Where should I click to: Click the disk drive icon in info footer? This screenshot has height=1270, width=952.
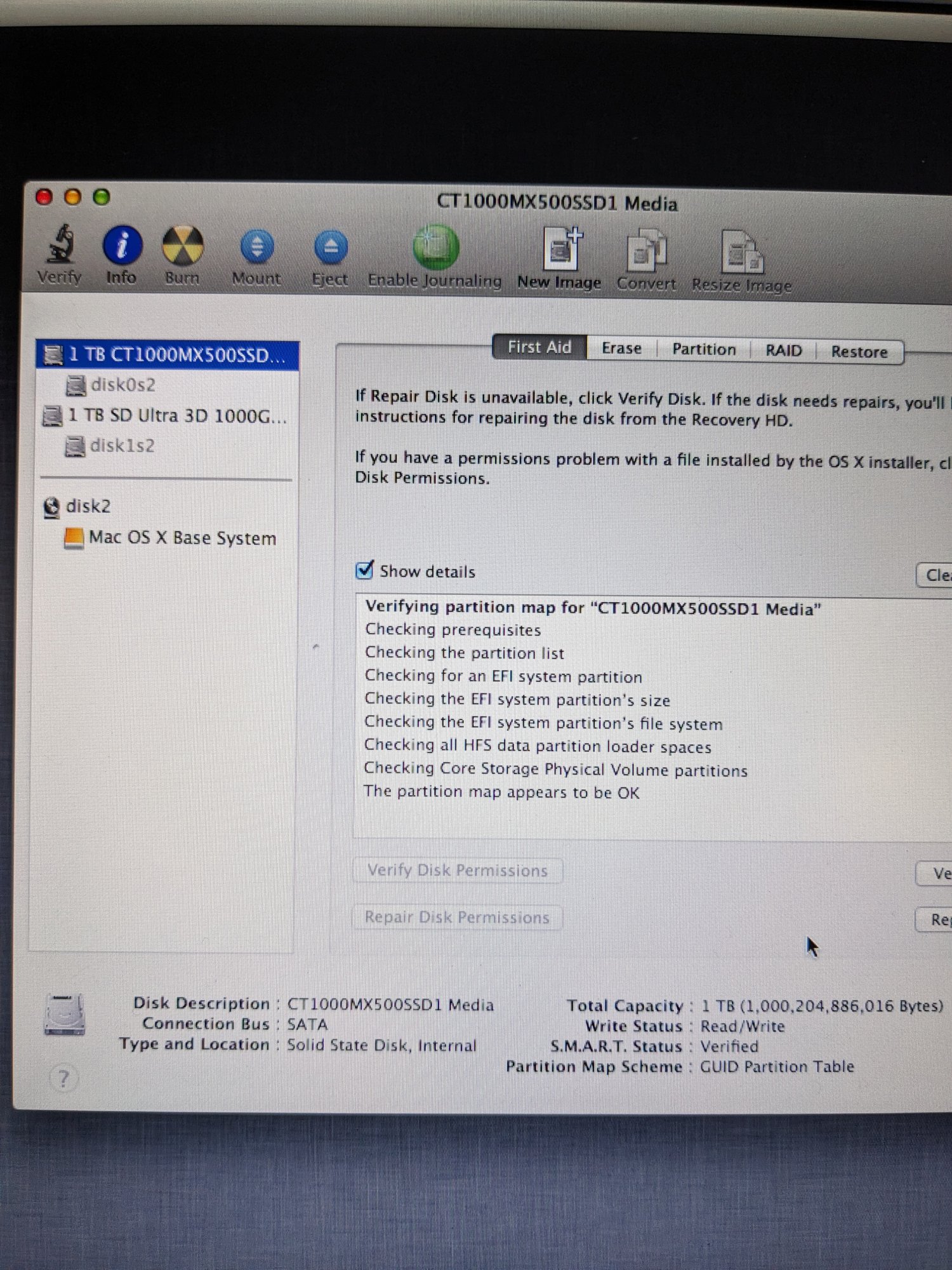64,1014
